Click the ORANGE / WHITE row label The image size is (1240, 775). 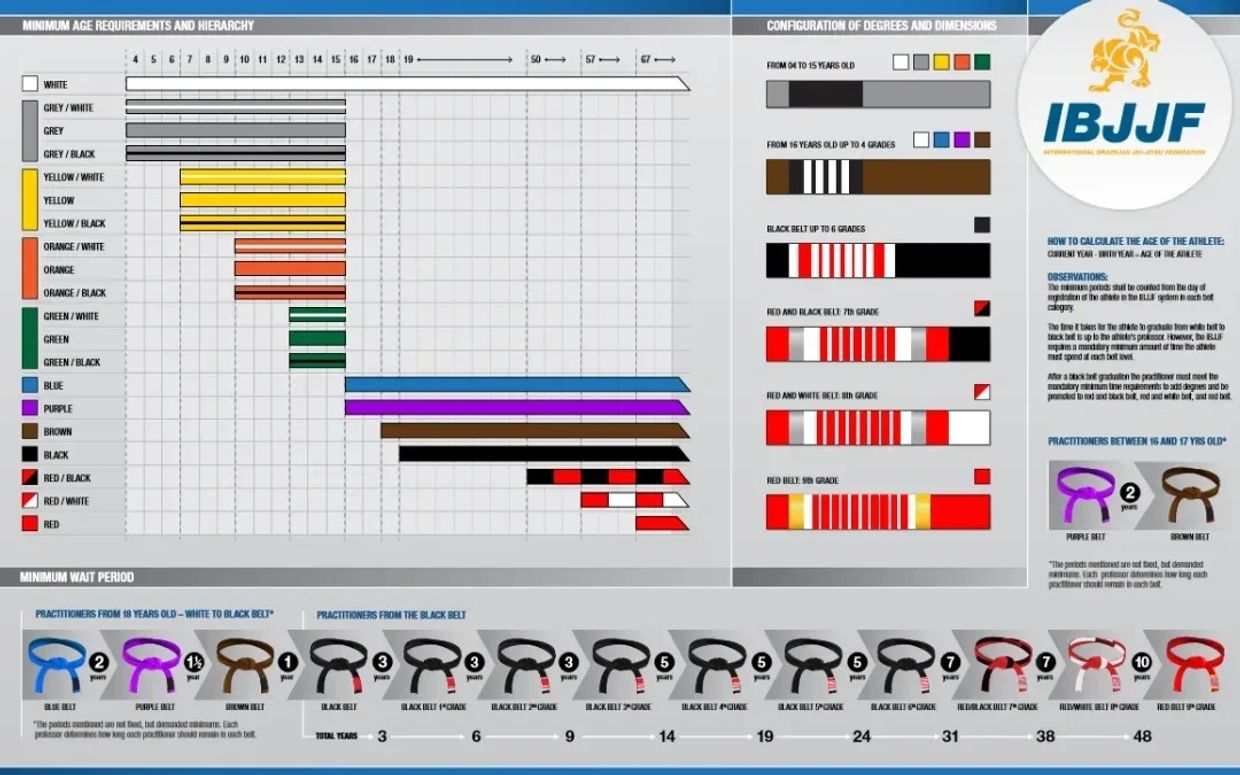point(73,247)
